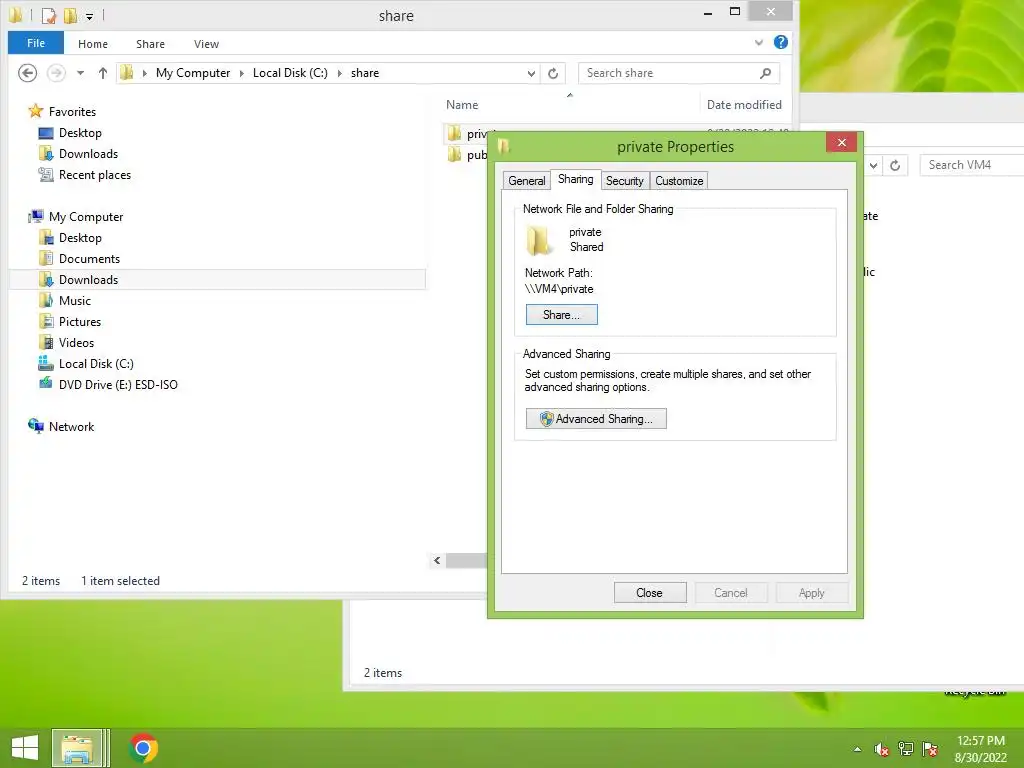Open the Home ribbon tab
This screenshot has width=1024, height=768.
93,44
